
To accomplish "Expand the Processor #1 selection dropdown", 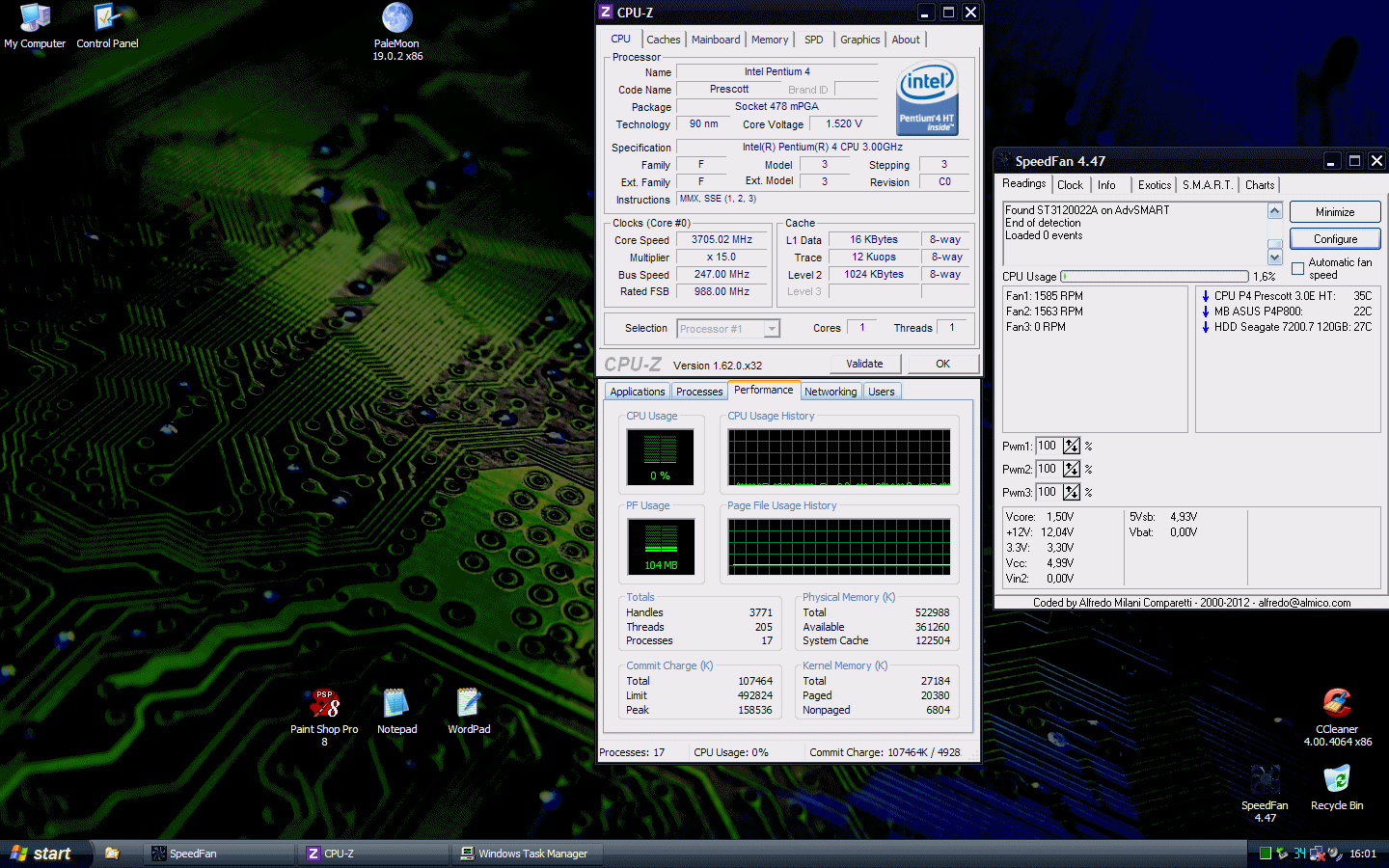I will point(772,329).
